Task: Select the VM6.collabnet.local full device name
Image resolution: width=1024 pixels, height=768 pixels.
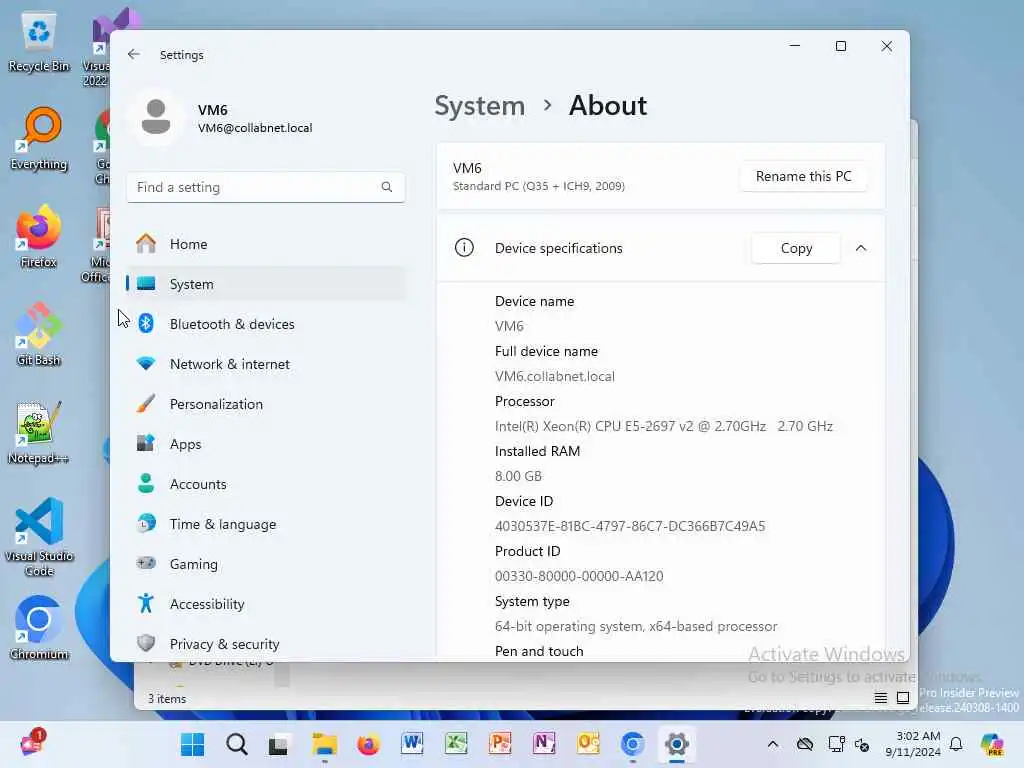Action: (554, 376)
